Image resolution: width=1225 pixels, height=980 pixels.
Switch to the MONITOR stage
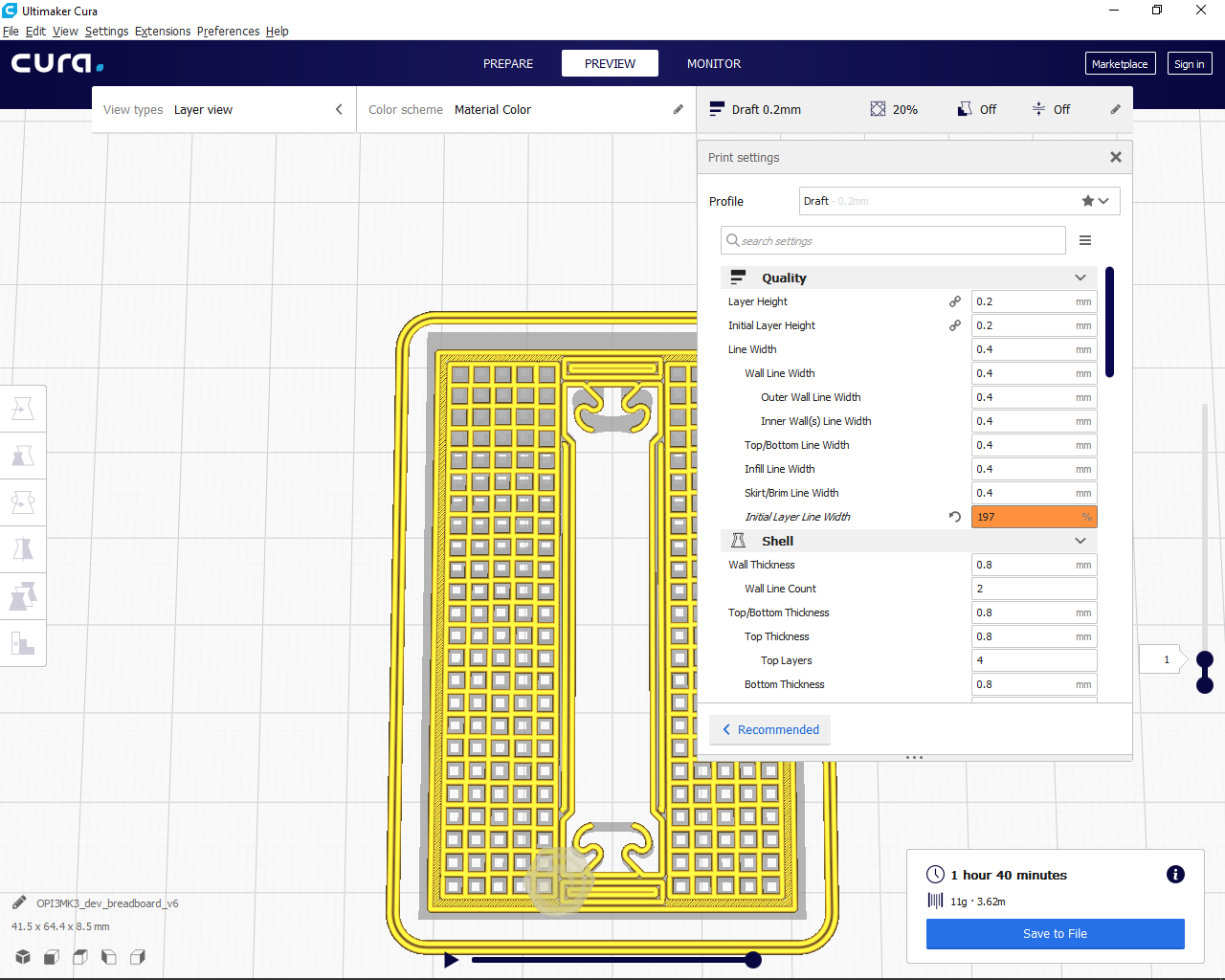[714, 63]
